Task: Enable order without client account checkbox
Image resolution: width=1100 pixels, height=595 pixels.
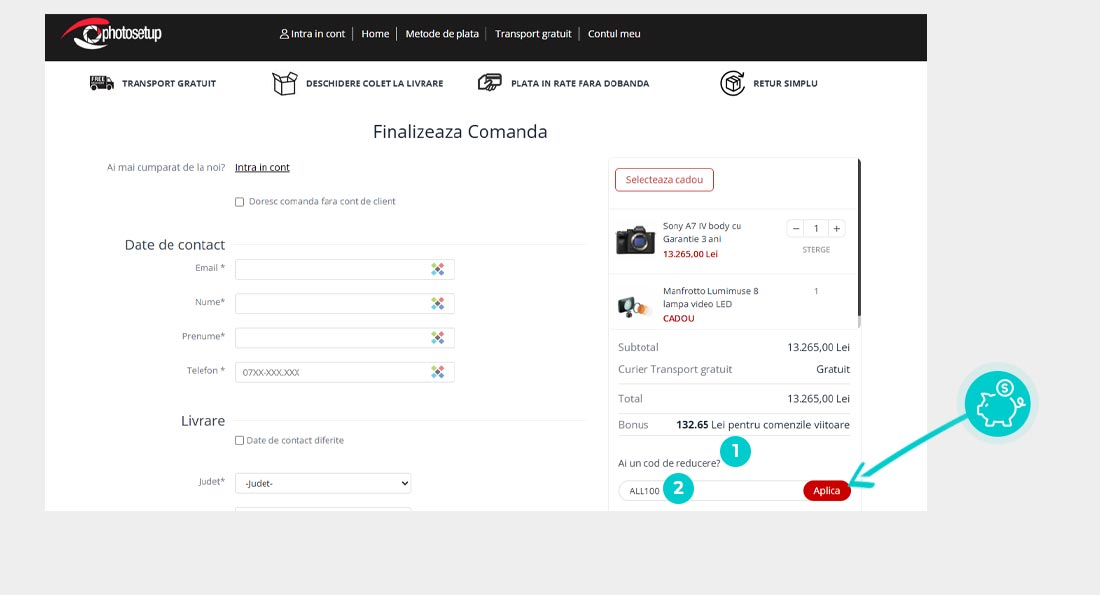Action: pos(239,202)
